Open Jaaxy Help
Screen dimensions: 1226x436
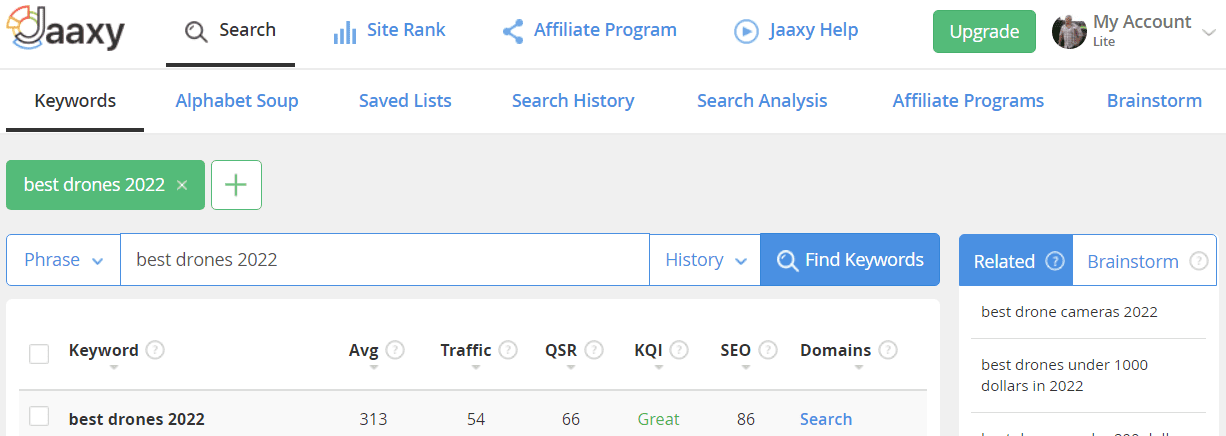point(796,31)
